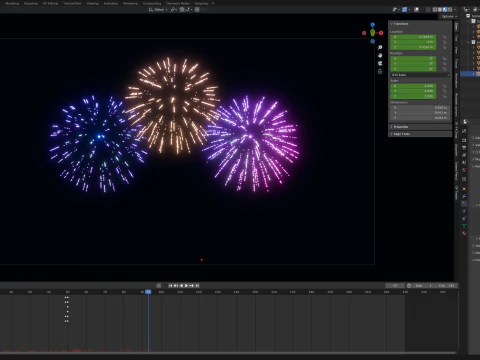Jump to the previous keyframe
480x360 pixels.
[x=176, y=286]
